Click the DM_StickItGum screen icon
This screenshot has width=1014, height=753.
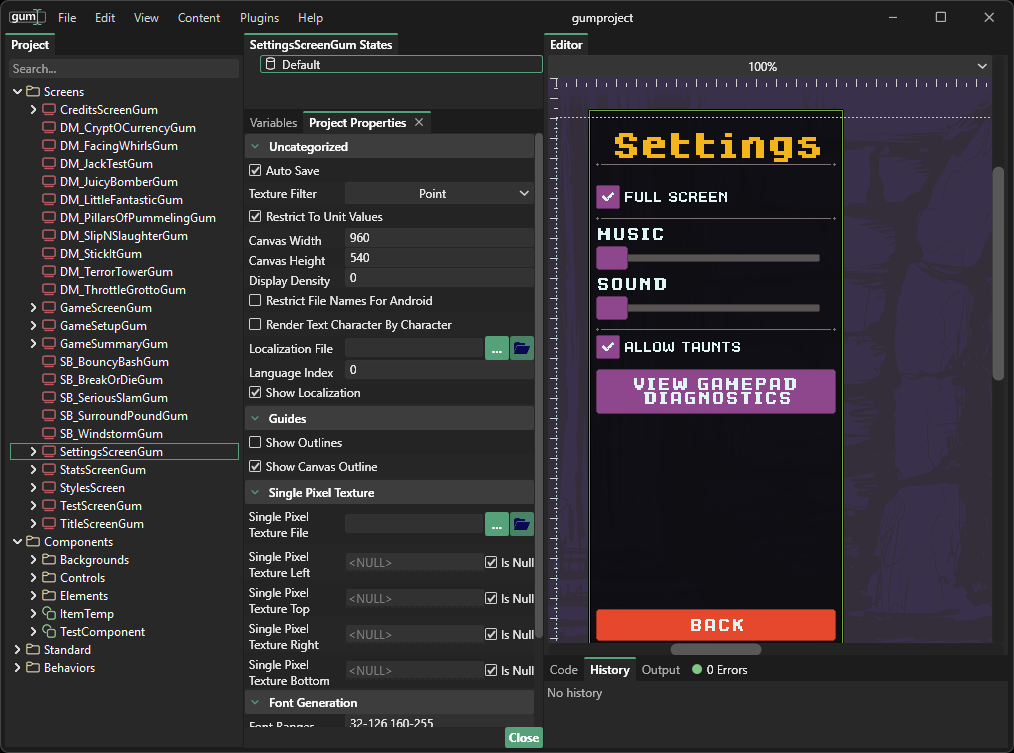pyautogui.click(x=48, y=254)
